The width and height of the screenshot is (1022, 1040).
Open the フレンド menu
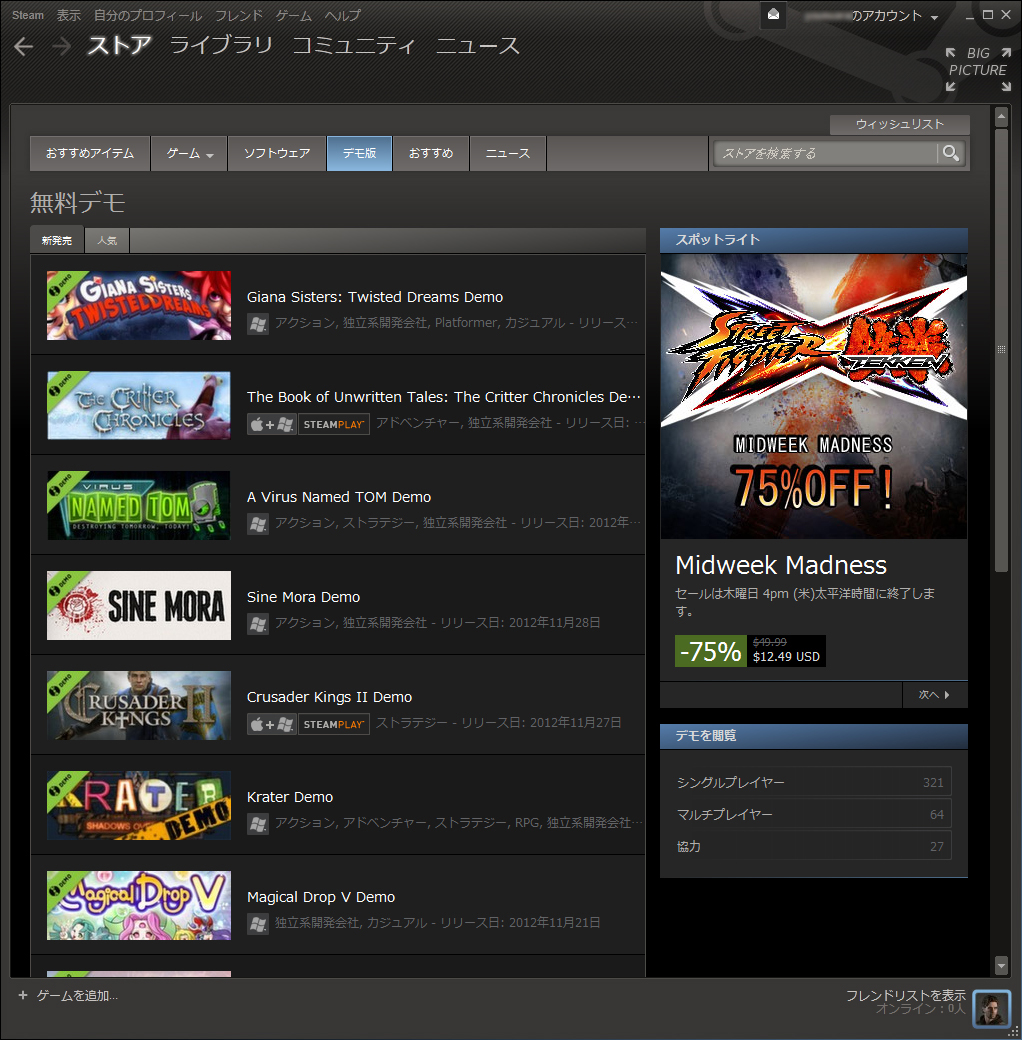[239, 15]
